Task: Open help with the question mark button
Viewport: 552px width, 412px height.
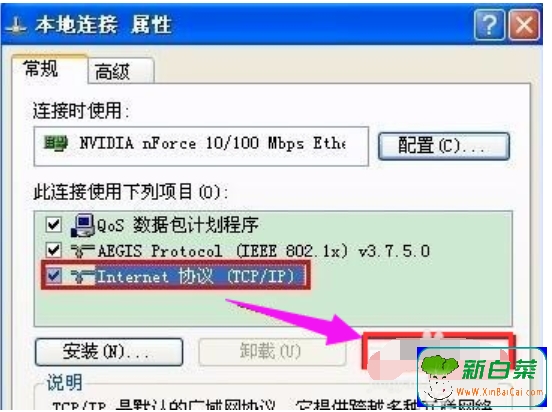Action: pos(489,25)
